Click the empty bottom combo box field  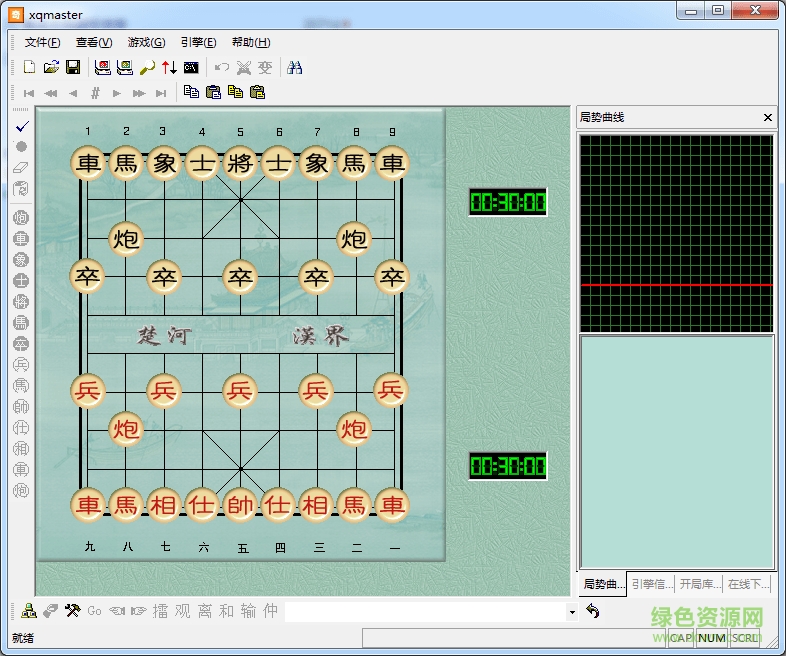point(424,612)
